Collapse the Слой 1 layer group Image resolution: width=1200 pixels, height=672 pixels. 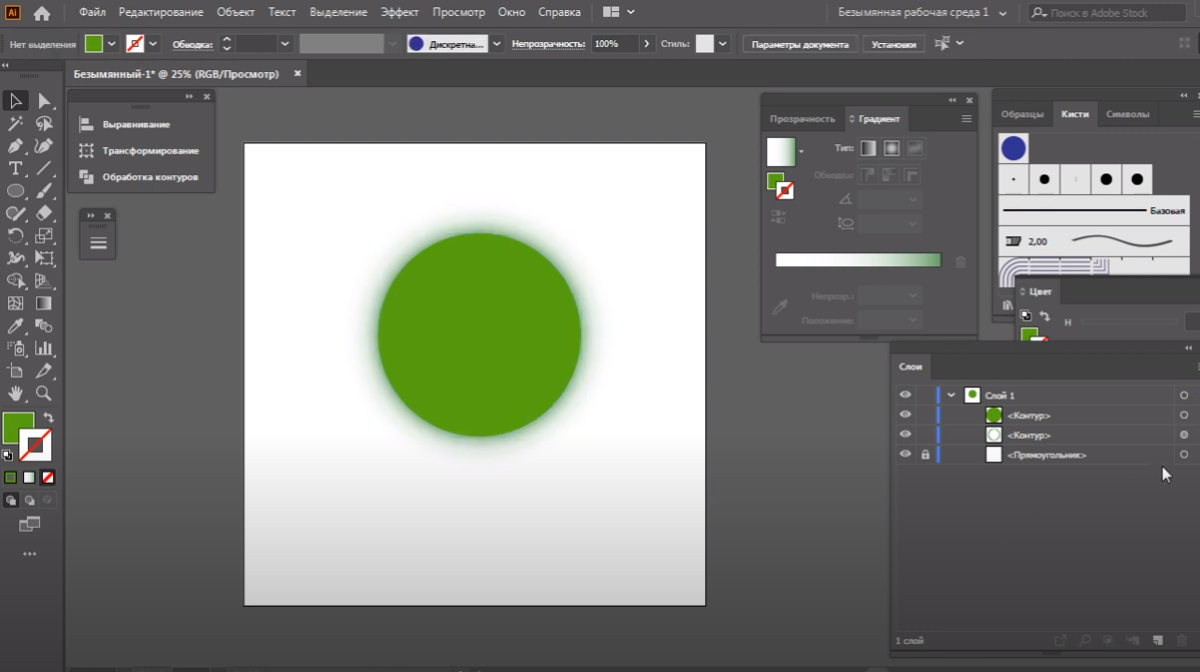tap(951, 395)
